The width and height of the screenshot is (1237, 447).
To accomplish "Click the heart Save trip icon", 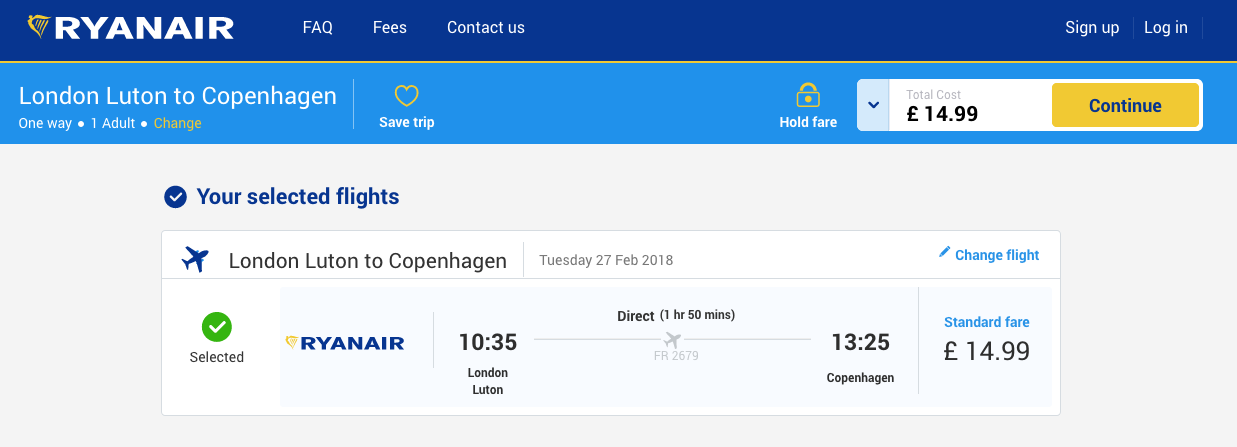I will (x=406, y=97).
